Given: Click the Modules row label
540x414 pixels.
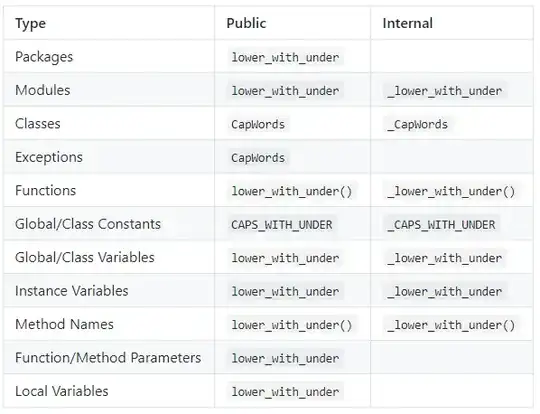Looking at the screenshot, I should pyautogui.click(x=43, y=90).
